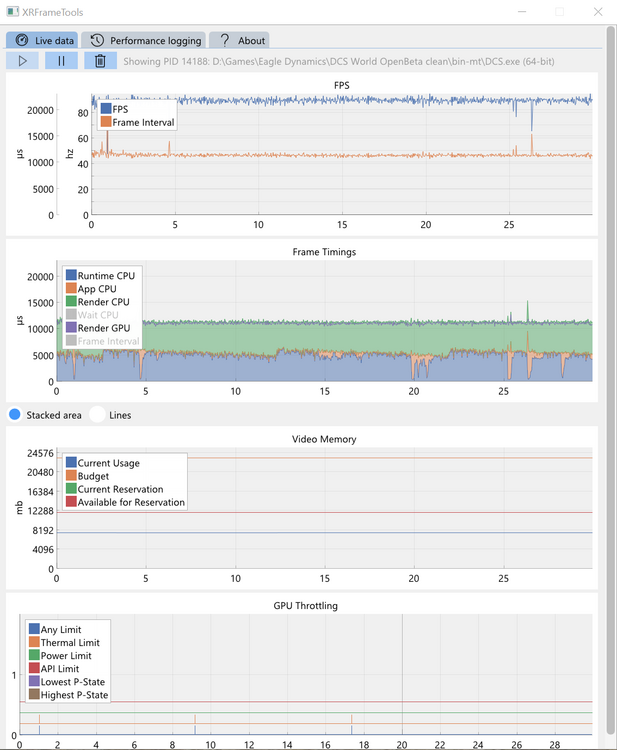Click the history clock icon on Performance logging
This screenshot has height=750, width=617.
(97, 40)
